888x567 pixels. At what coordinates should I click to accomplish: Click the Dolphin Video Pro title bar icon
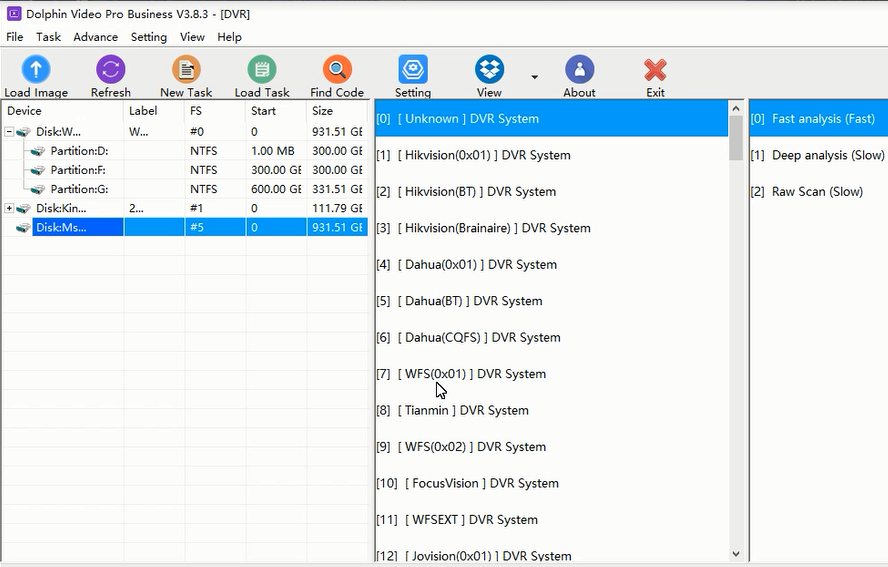pyautogui.click(x=14, y=14)
